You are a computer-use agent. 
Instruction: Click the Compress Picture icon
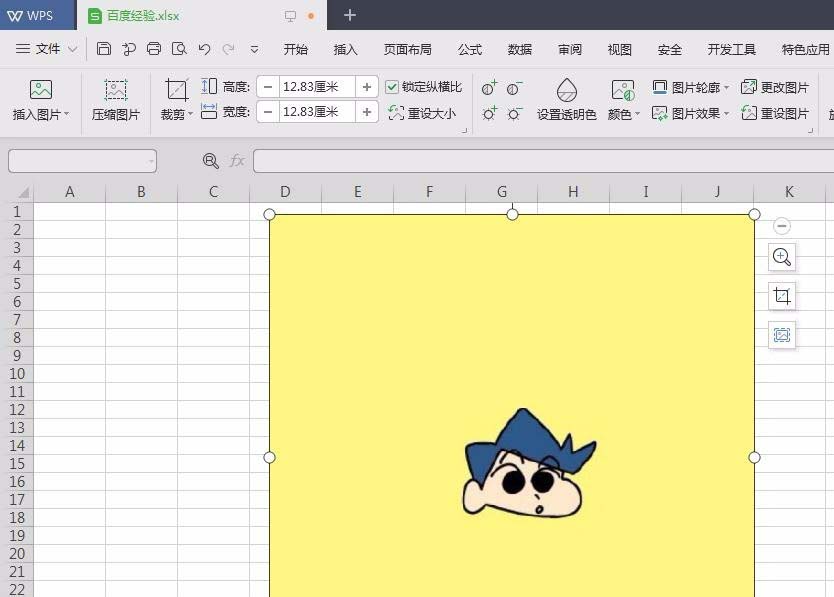point(115,89)
